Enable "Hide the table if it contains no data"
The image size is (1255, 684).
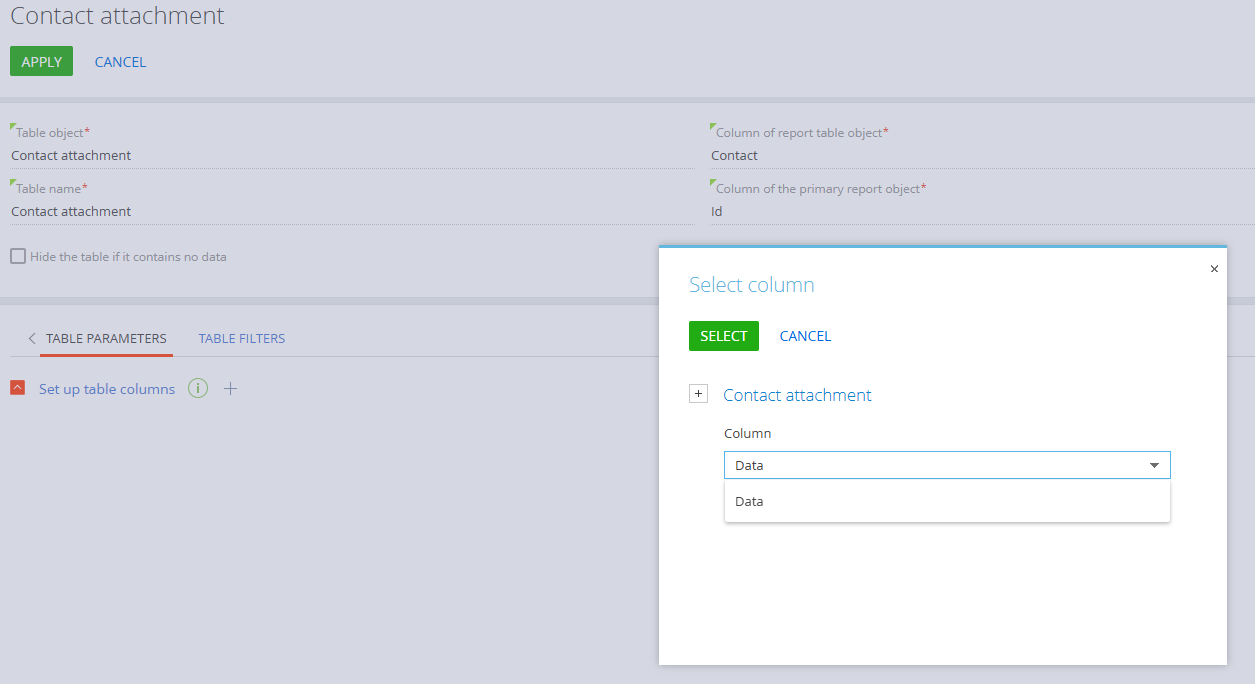pyautogui.click(x=17, y=256)
